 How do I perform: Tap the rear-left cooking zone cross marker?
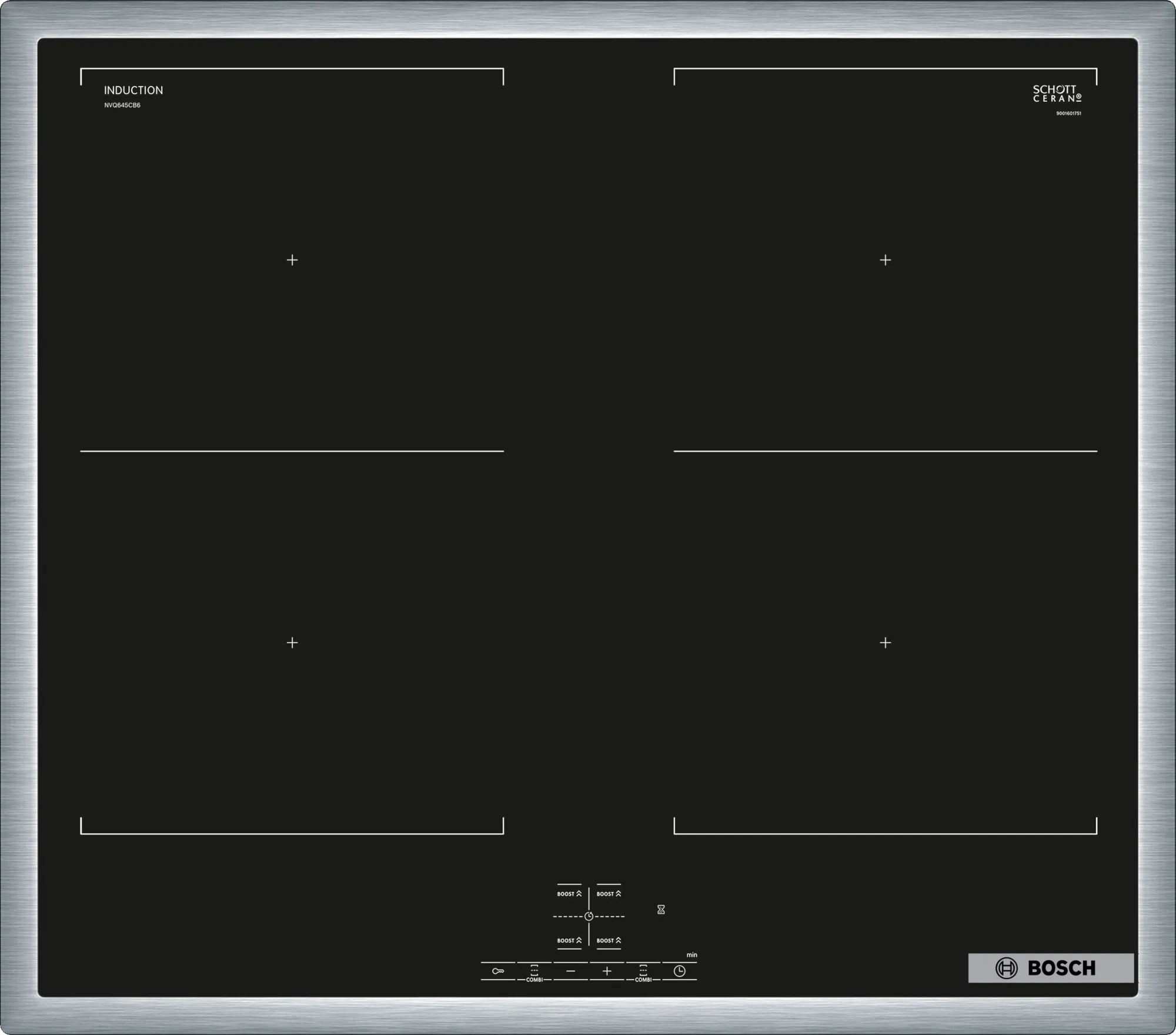(x=292, y=260)
